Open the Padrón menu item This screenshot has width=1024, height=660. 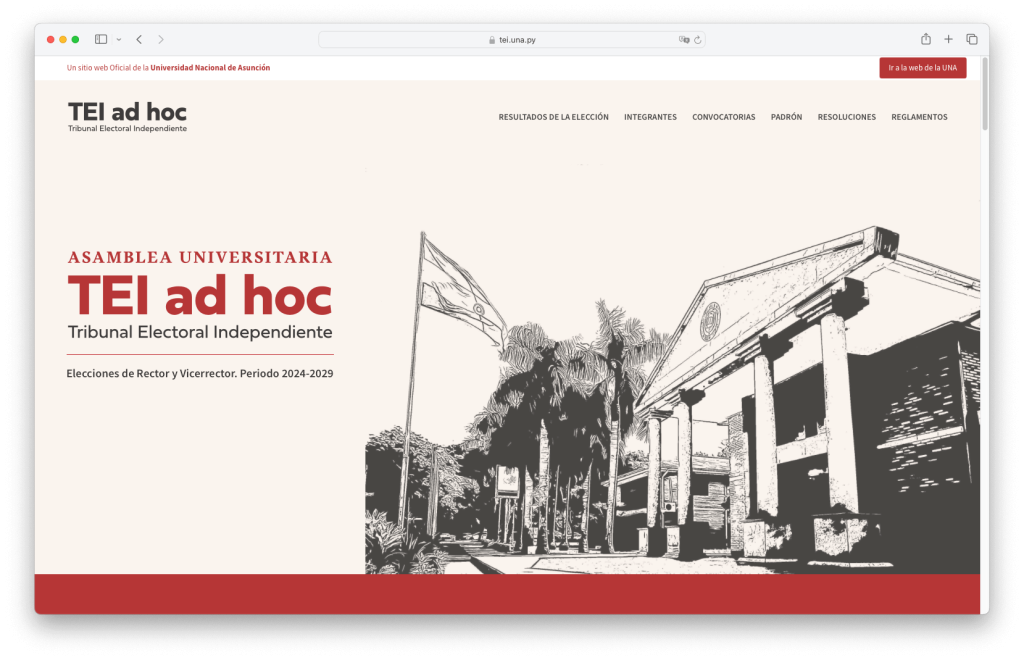point(786,117)
